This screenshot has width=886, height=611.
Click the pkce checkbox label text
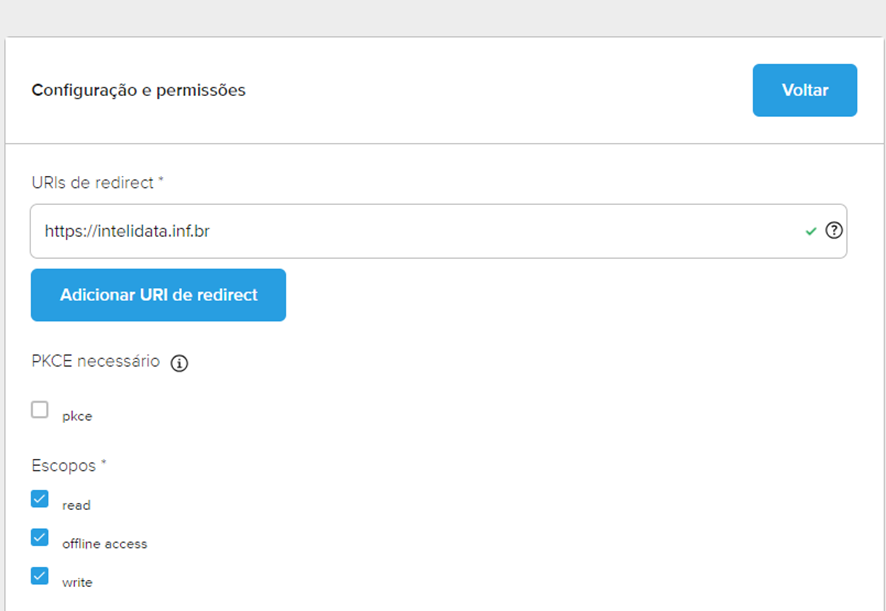click(x=77, y=417)
